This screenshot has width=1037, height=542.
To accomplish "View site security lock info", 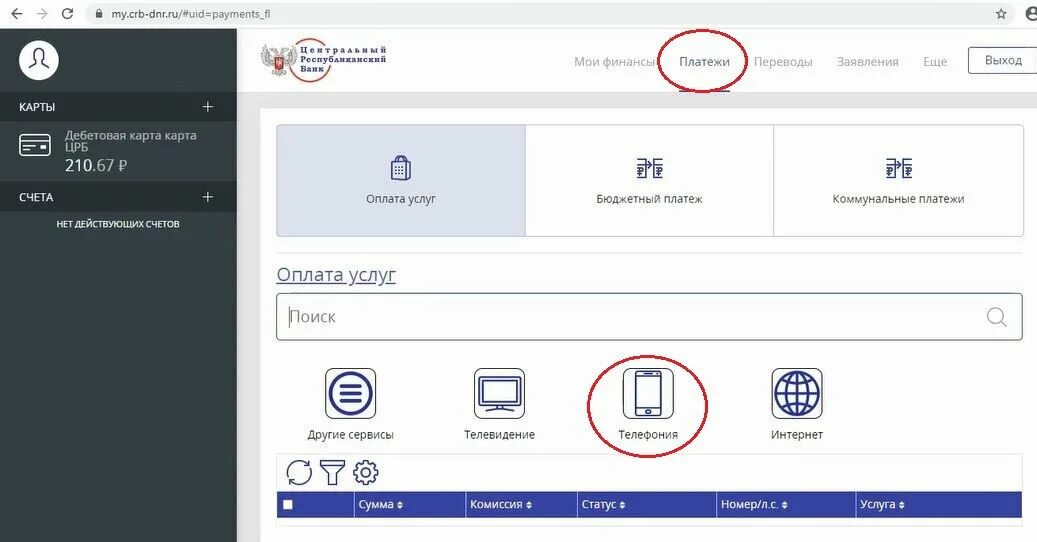I will coord(99,13).
